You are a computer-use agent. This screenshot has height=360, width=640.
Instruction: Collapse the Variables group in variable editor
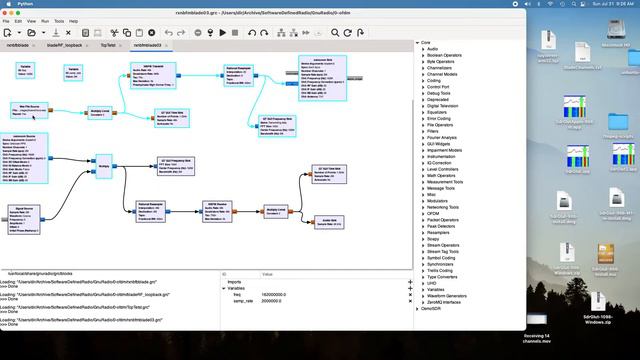click(224, 288)
